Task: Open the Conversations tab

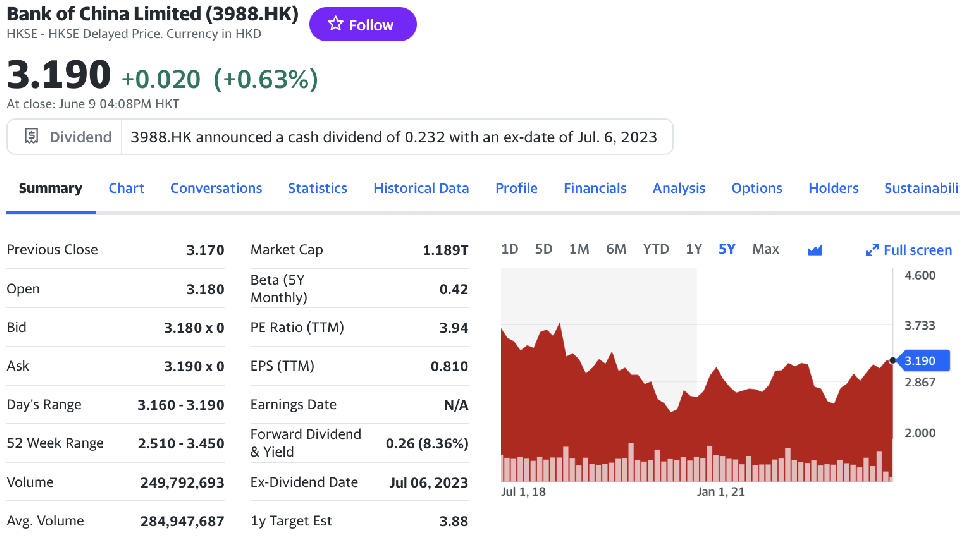Action: point(216,188)
